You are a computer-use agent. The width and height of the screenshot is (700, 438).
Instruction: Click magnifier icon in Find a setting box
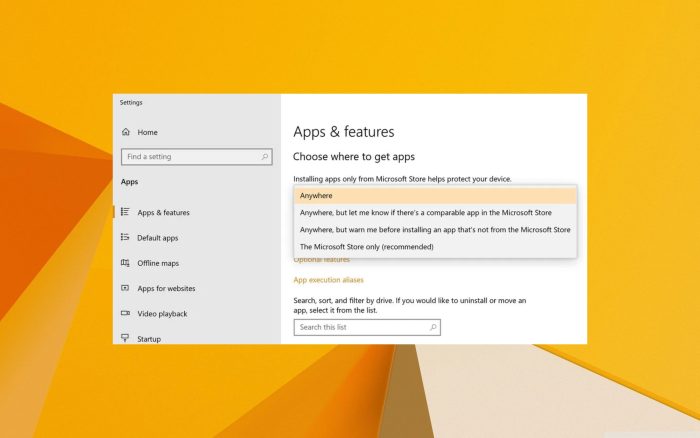[x=265, y=156]
